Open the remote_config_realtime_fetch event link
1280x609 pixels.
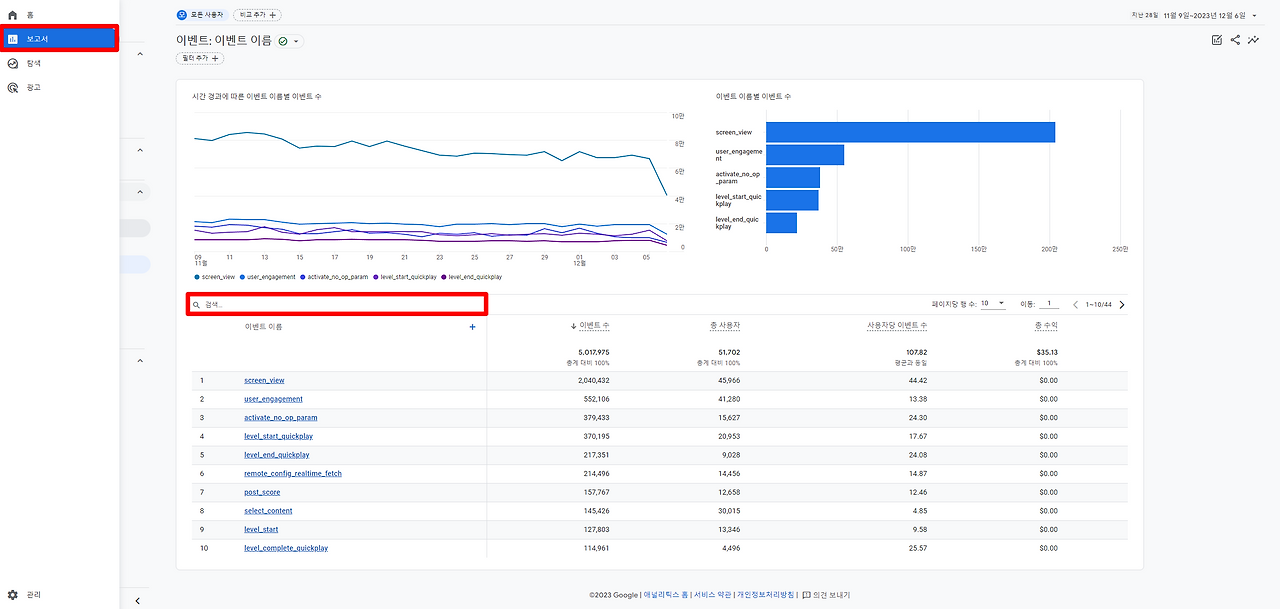tap(293, 473)
